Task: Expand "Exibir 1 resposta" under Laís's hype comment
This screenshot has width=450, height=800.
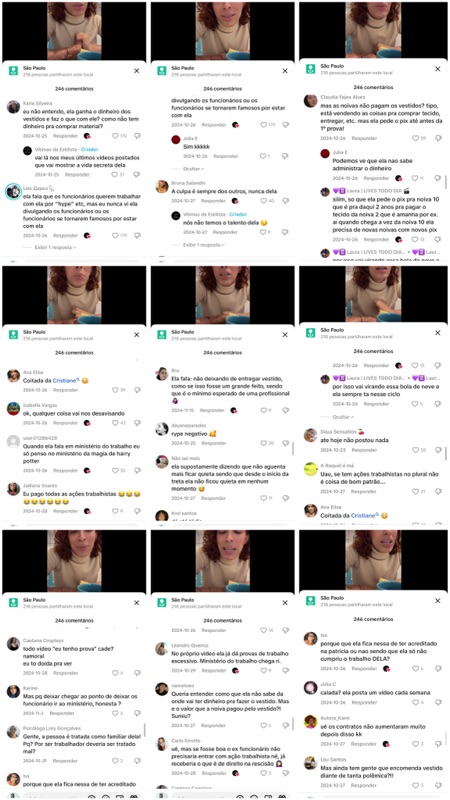Action: 56,247
